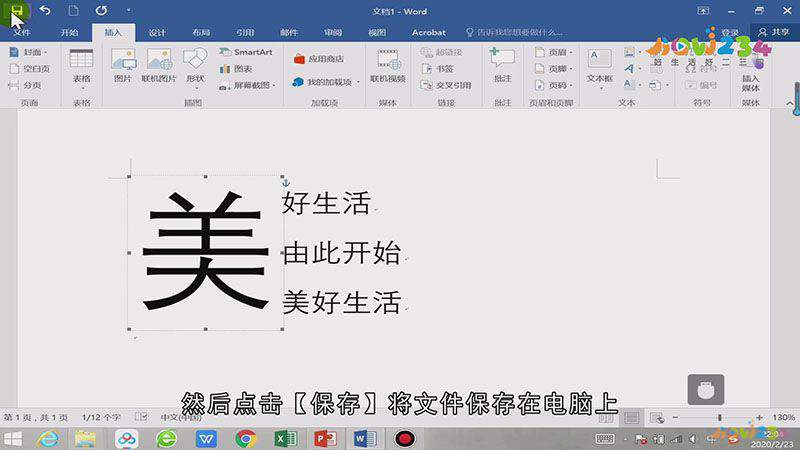The width and height of the screenshot is (800, 450).
Task: Add a comment with 批注
Action: [503, 65]
